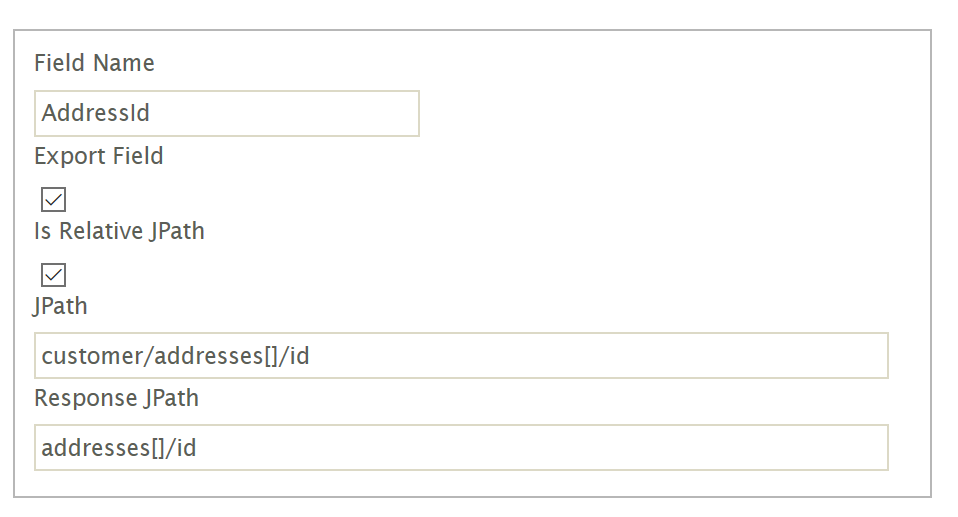Focus the Field Name input box

(x=226, y=114)
